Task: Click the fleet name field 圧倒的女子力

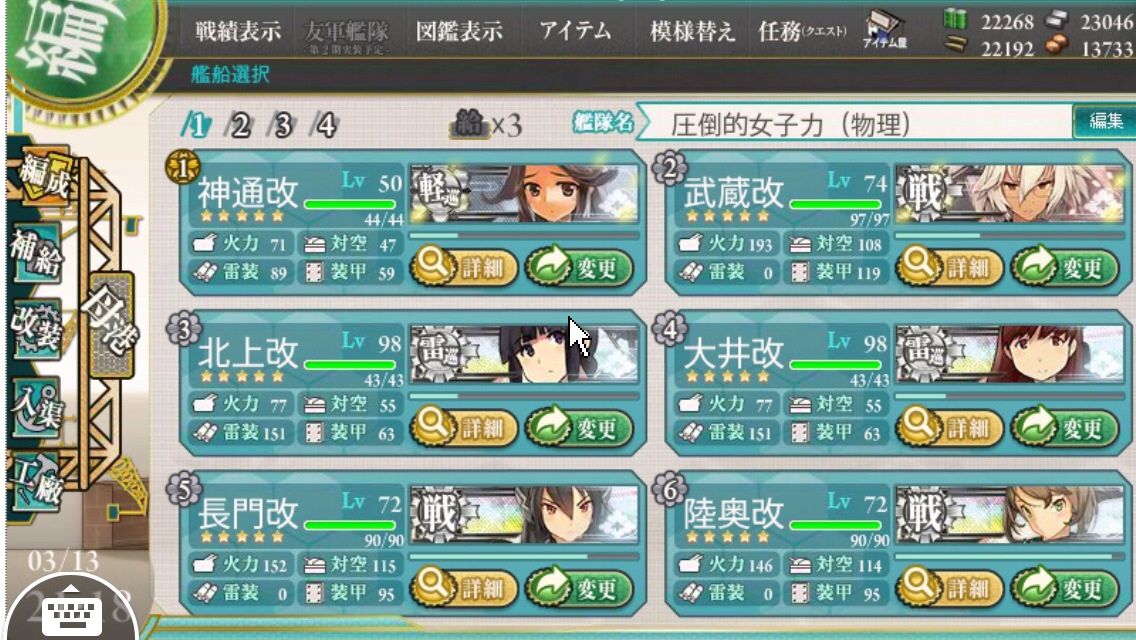Action: (855, 124)
